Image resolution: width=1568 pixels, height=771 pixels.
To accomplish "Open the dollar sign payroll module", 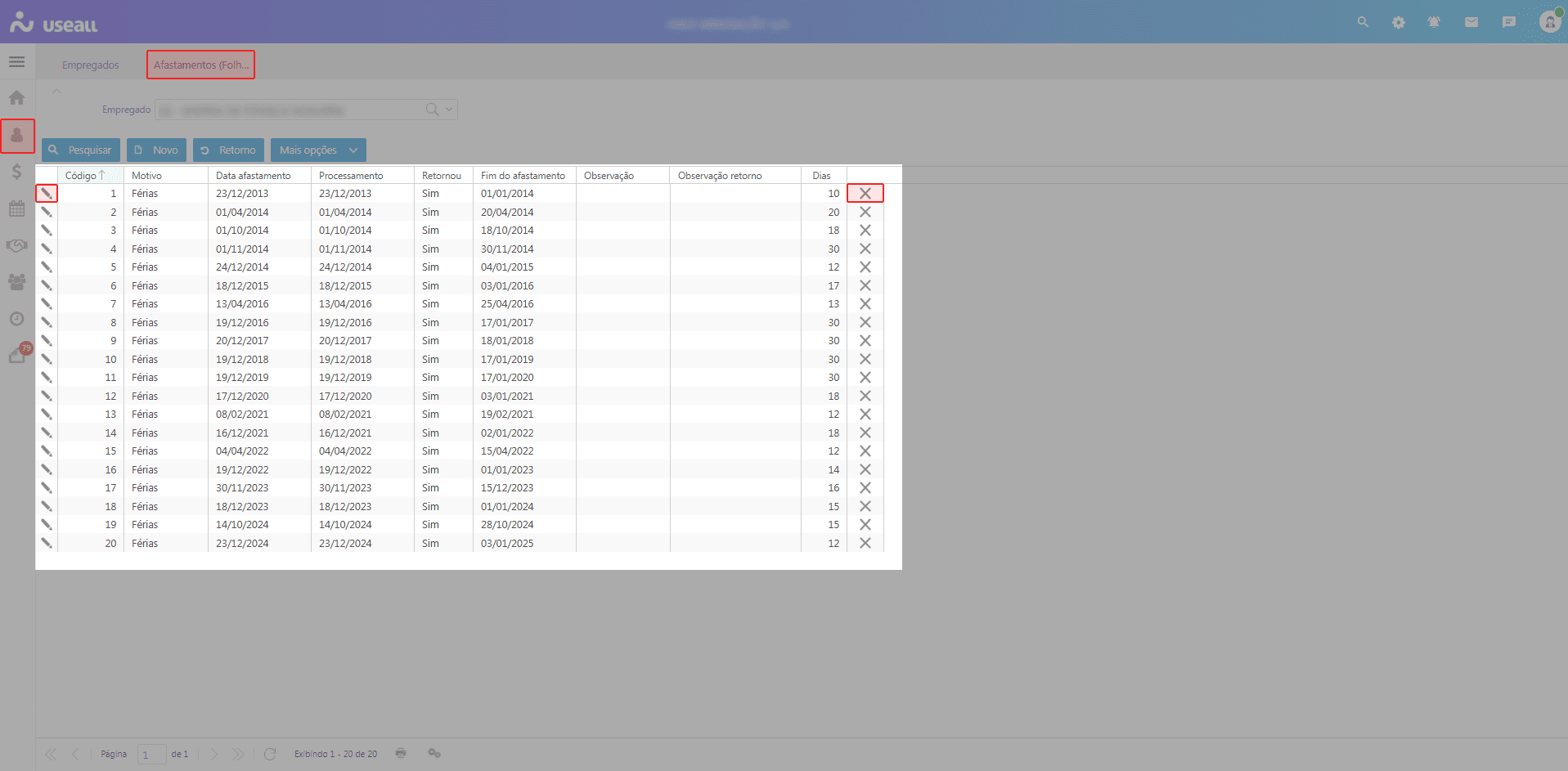I will pyautogui.click(x=16, y=172).
